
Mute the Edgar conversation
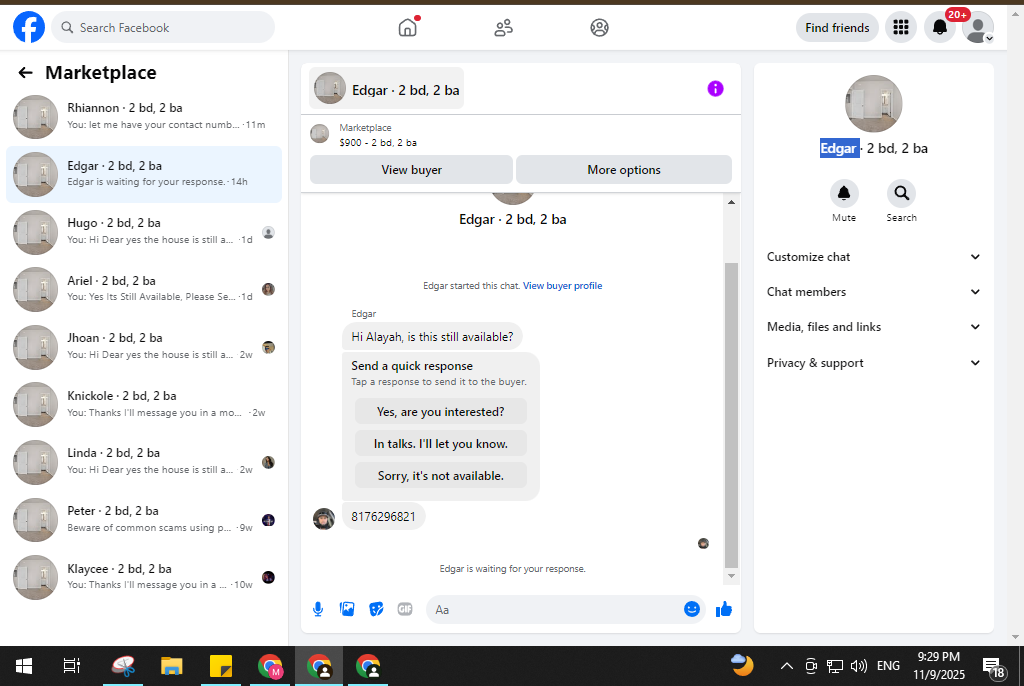pyautogui.click(x=844, y=193)
